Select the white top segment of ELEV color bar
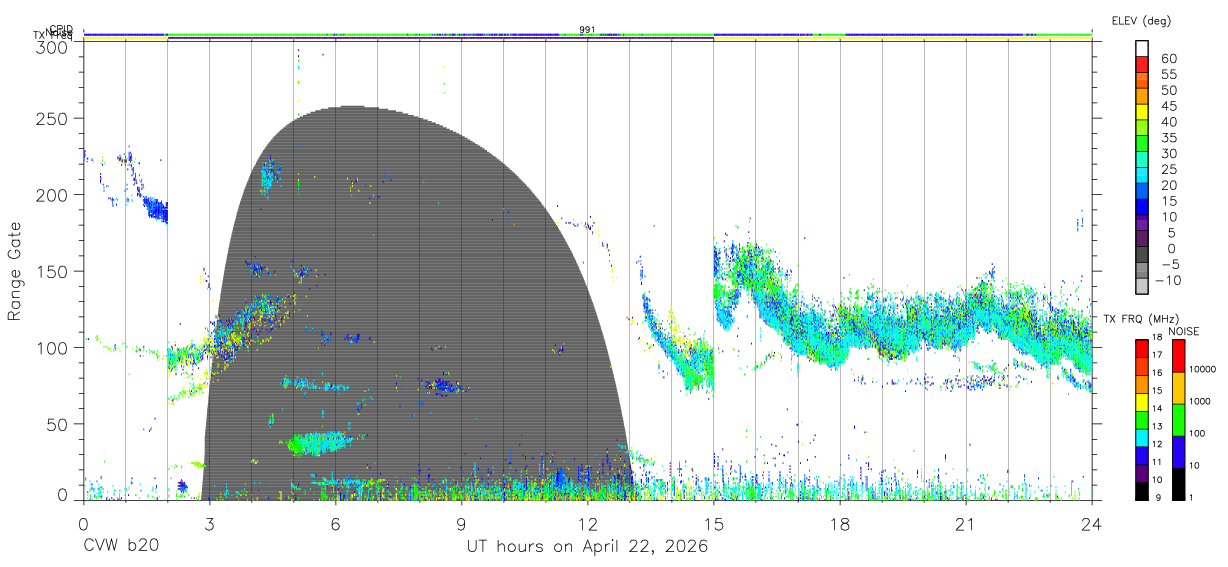This screenshot has height=567, width=1228. [x=1143, y=48]
